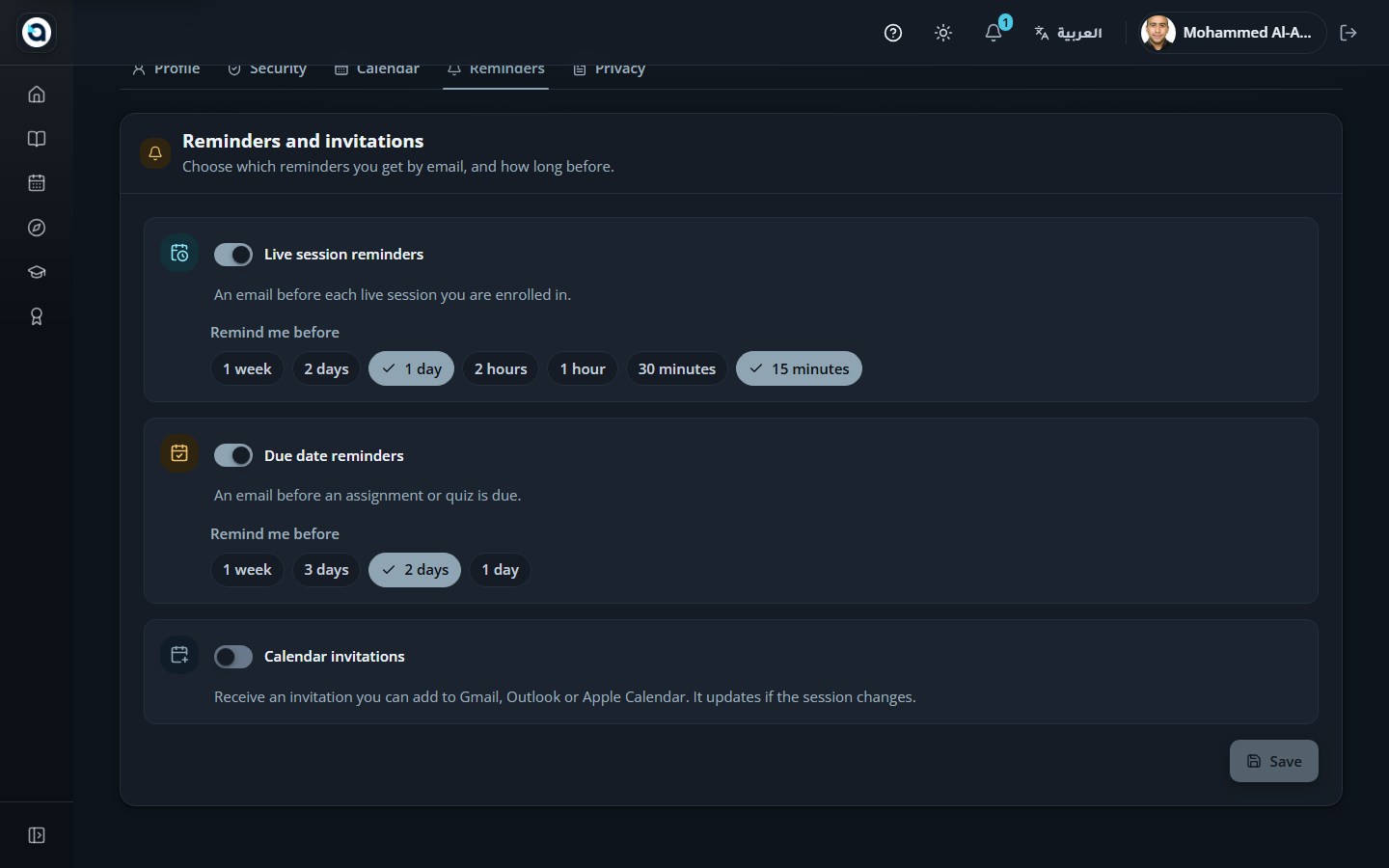Select 1 week chip for due dates
This screenshot has height=868, width=1389.
[247, 570]
